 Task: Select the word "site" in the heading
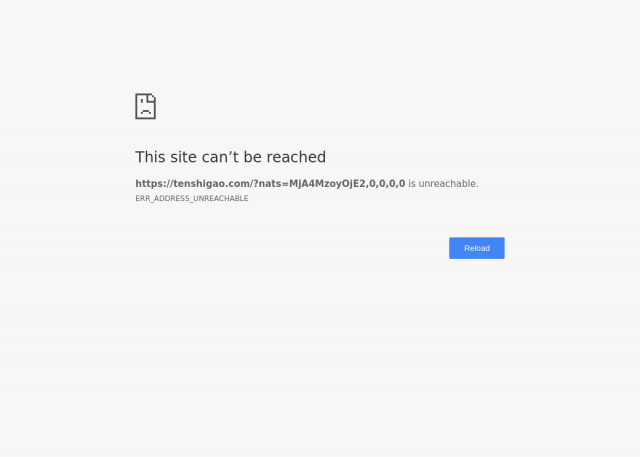pos(184,157)
